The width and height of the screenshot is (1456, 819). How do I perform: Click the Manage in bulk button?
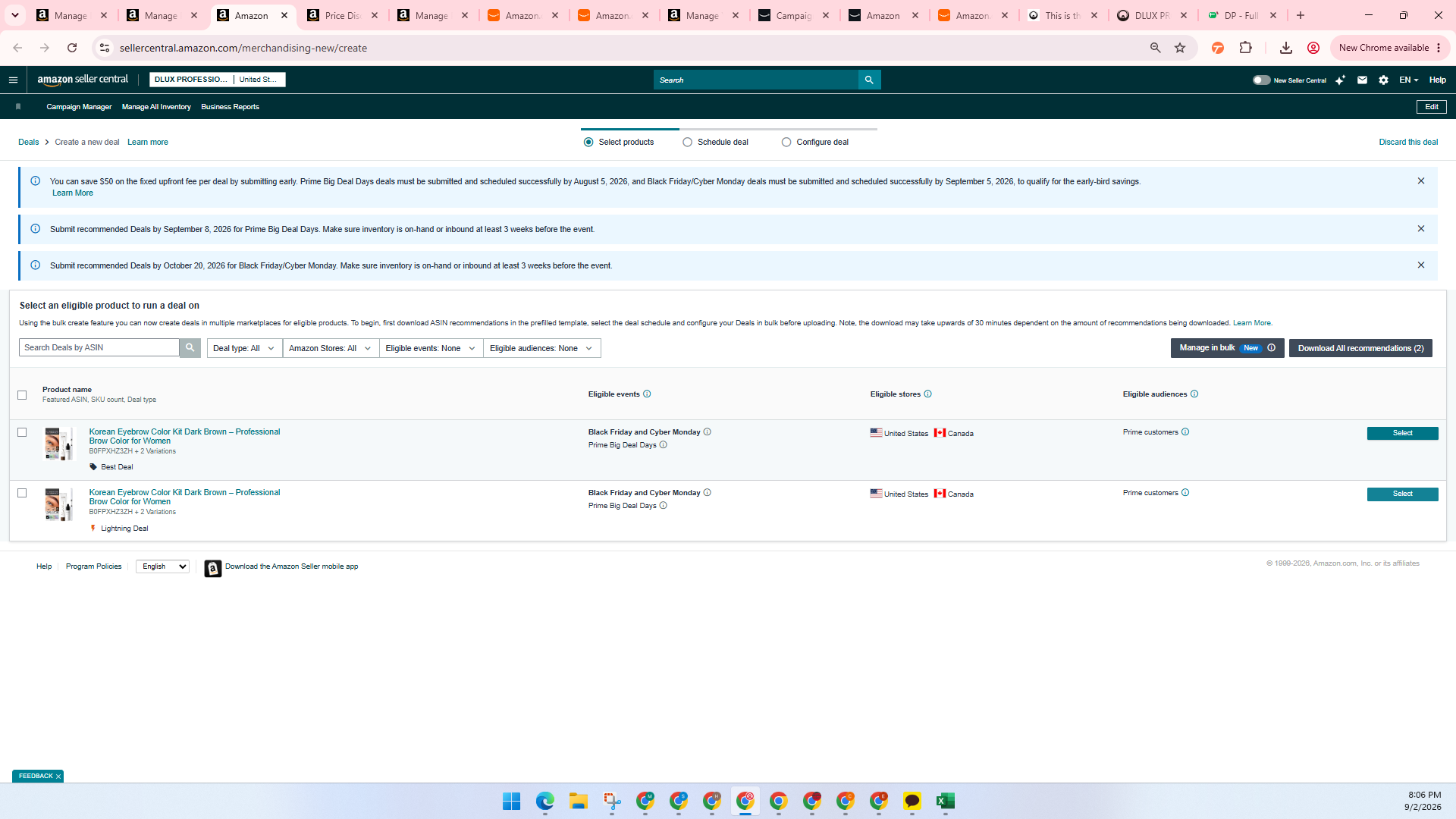click(x=1207, y=348)
